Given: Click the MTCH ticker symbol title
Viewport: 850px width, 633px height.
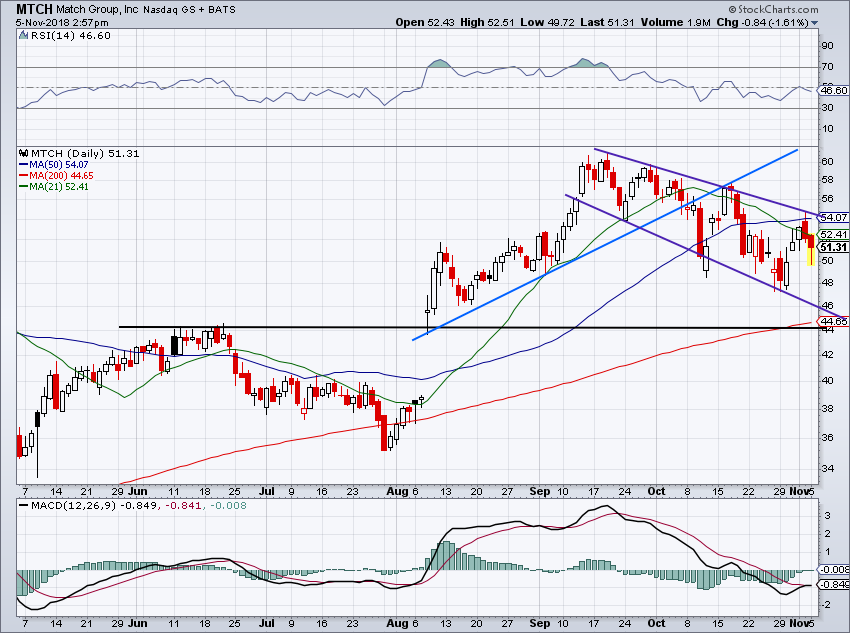Looking at the screenshot, I should point(34,9).
